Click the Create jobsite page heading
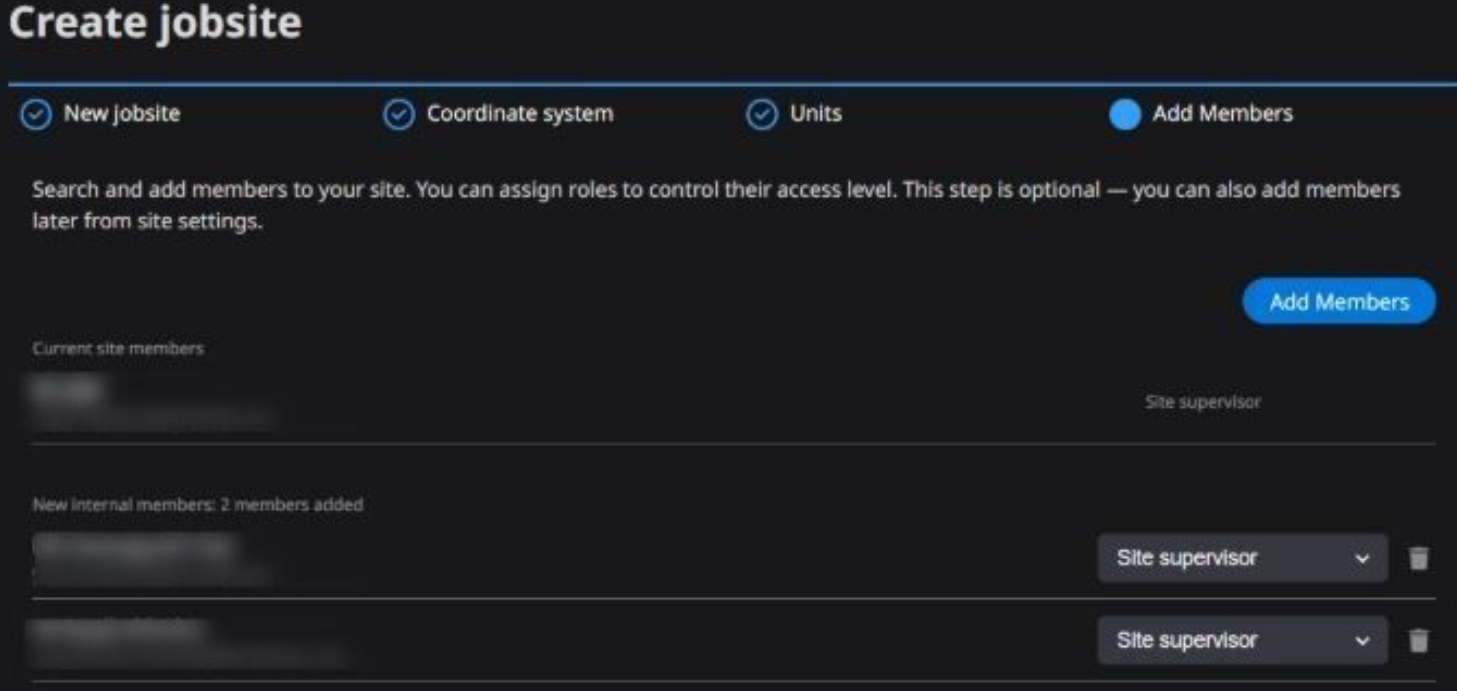1457x691 pixels. tap(155, 24)
